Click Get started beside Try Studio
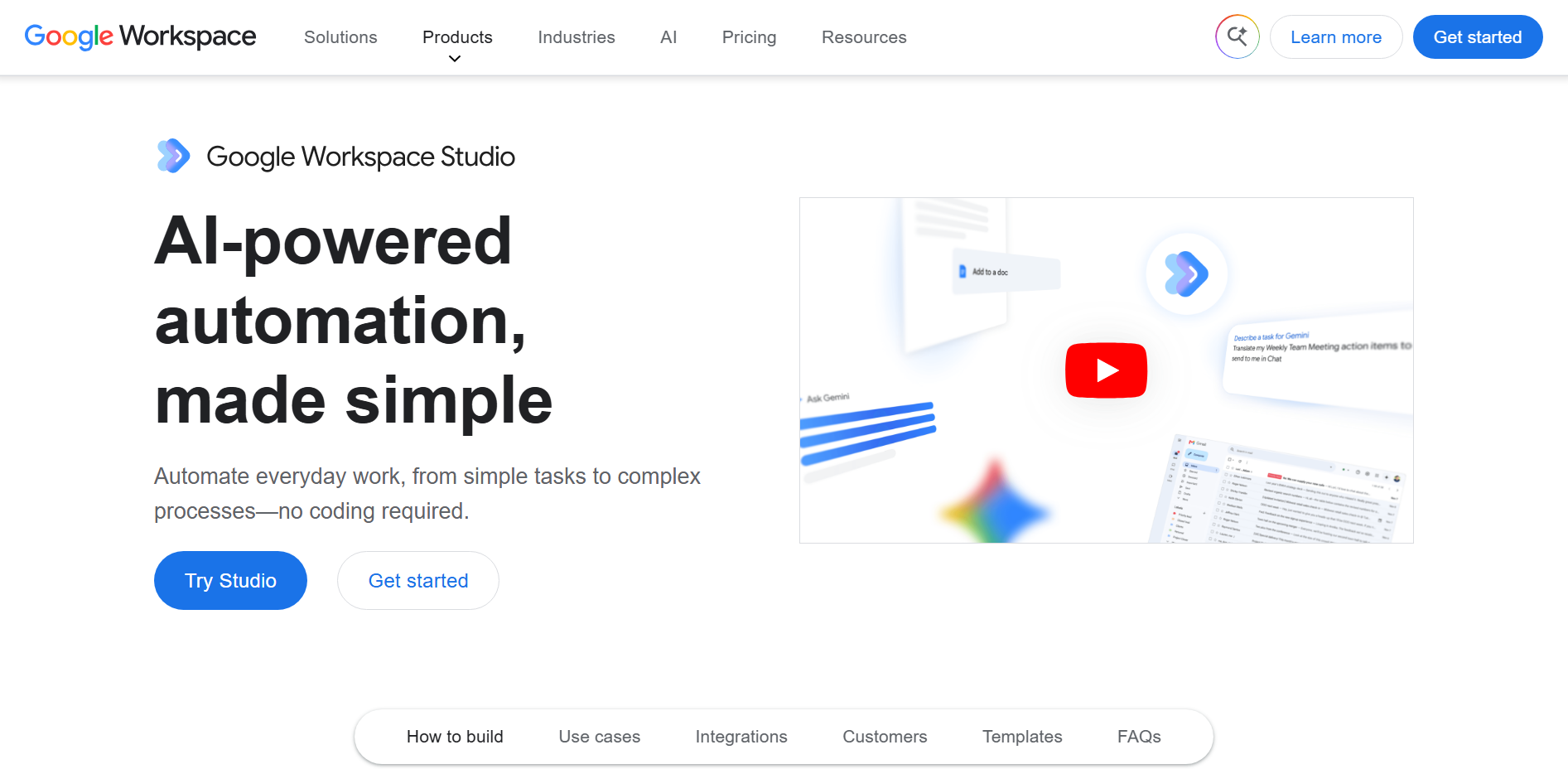This screenshot has width=1568, height=769. (418, 580)
